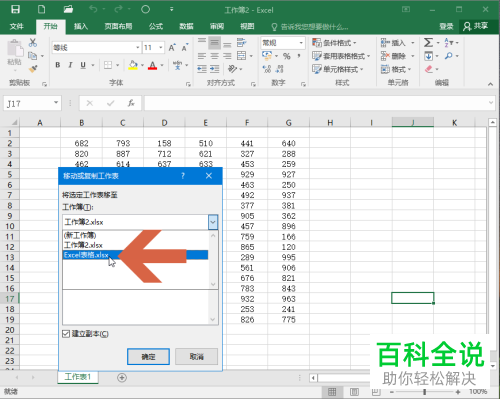The width and height of the screenshot is (500, 399).
Task: Switch to the 公式 Formulas tab
Action: (x=156, y=26)
